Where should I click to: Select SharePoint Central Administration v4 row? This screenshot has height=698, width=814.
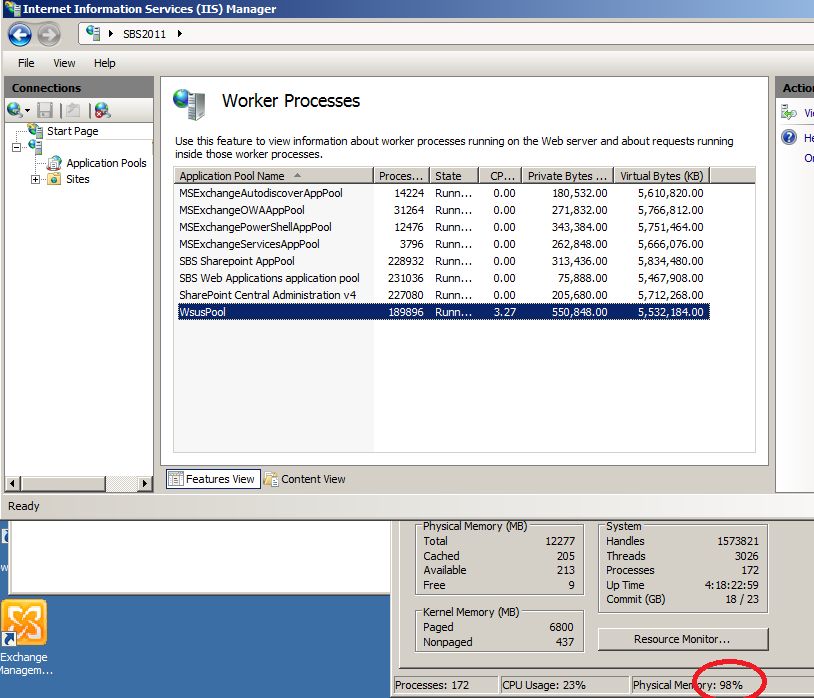click(444, 295)
